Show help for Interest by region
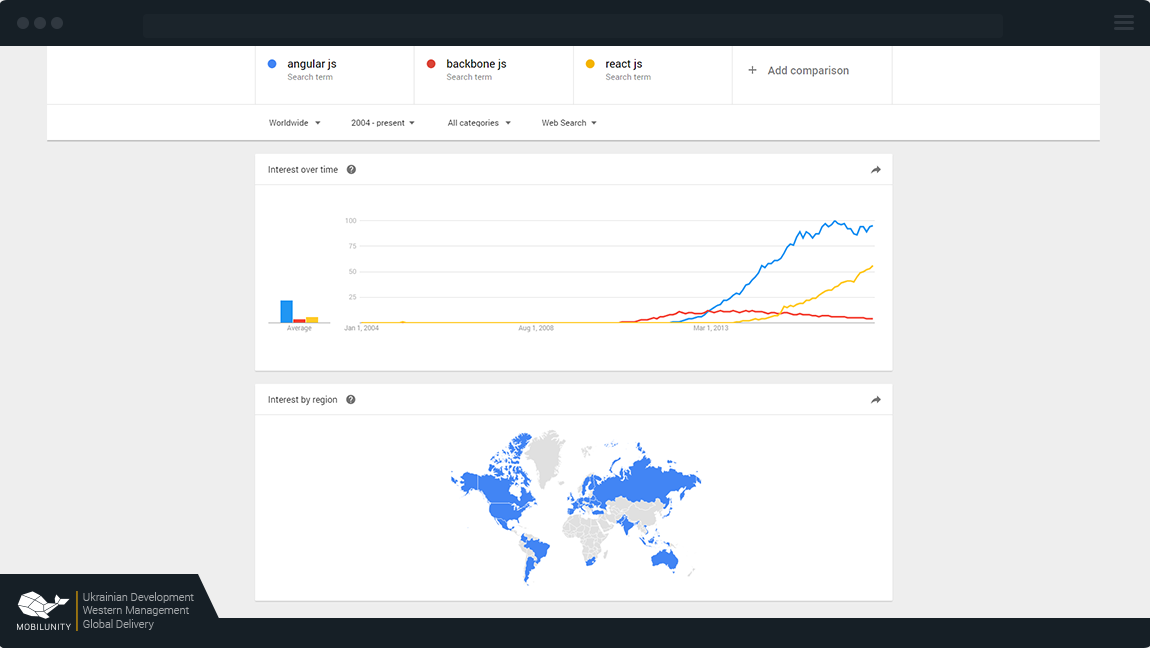This screenshot has width=1150, height=648. pos(351,400)
